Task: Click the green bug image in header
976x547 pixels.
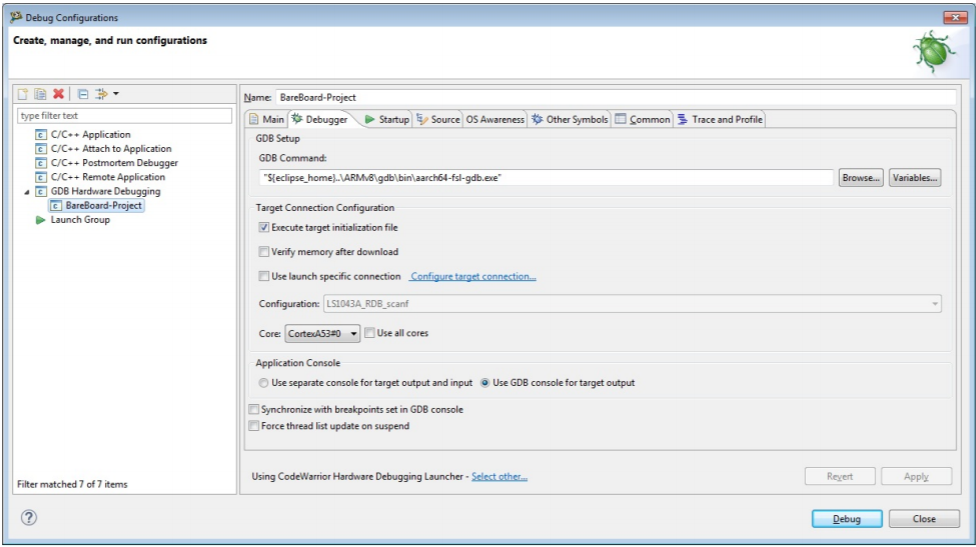Action: (934, 52)
